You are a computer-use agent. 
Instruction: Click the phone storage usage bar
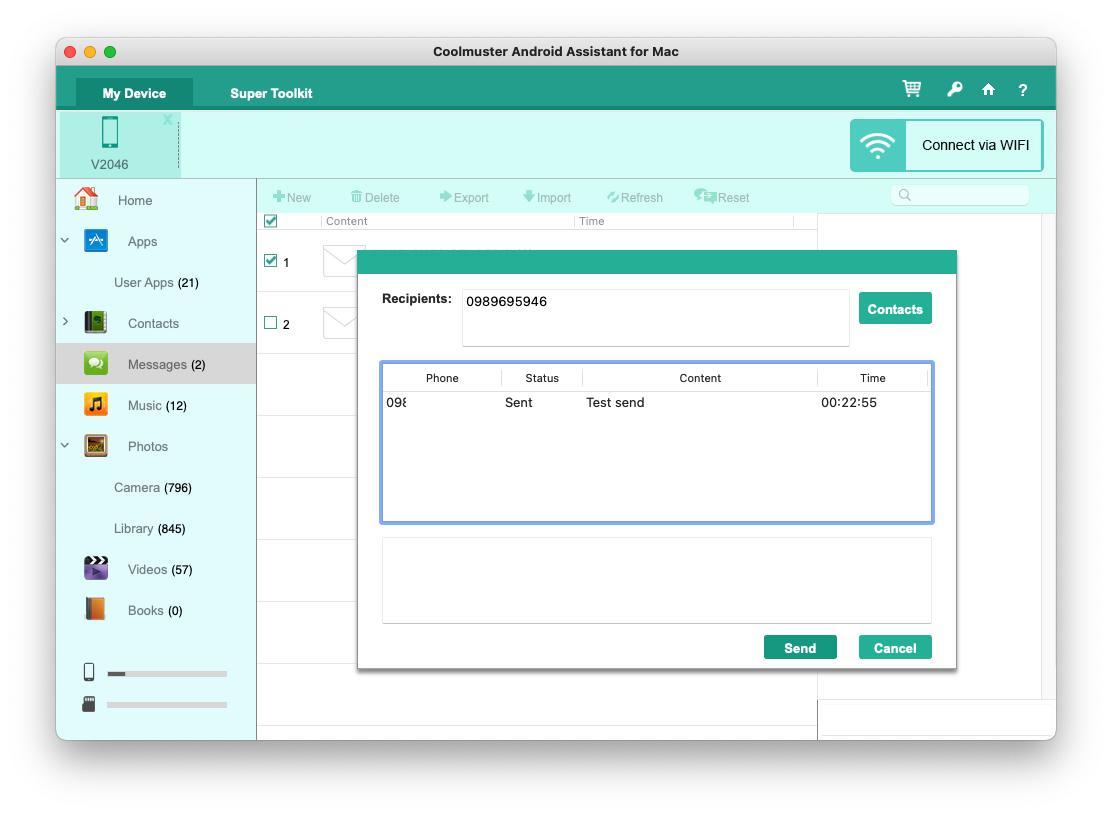coord(167,674)
